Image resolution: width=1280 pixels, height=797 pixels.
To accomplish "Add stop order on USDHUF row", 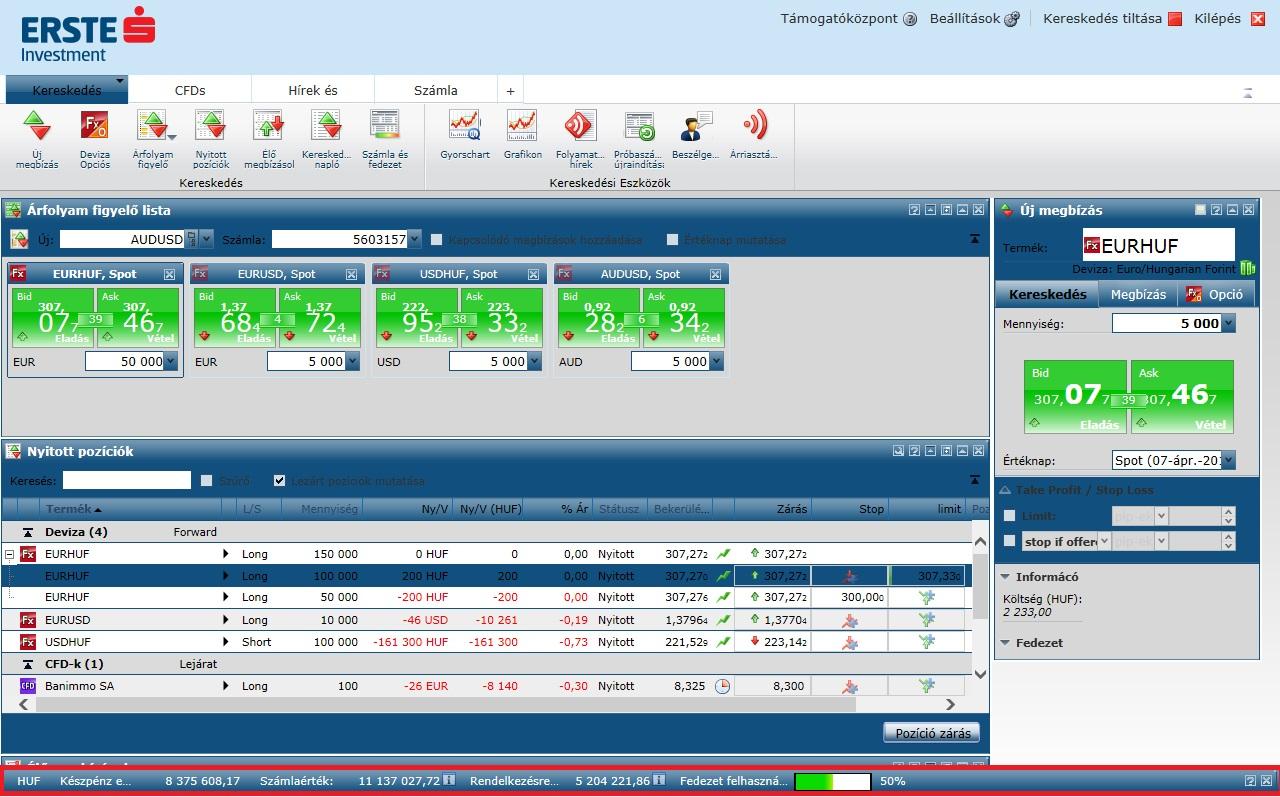I will point(850,642).
